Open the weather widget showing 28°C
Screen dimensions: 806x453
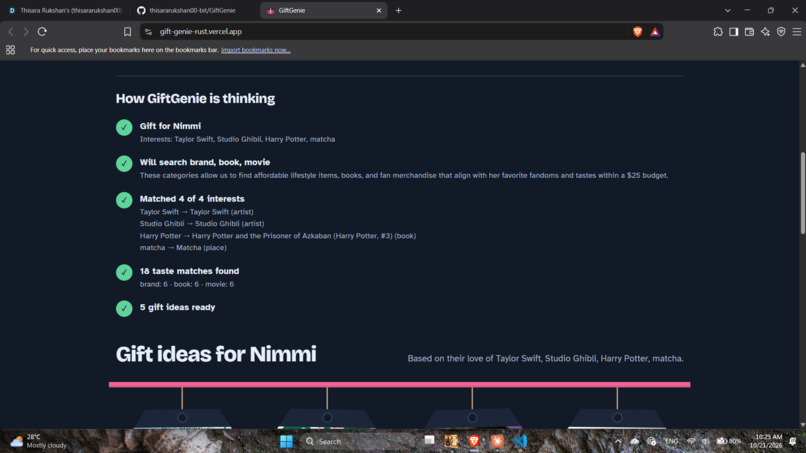39,441
